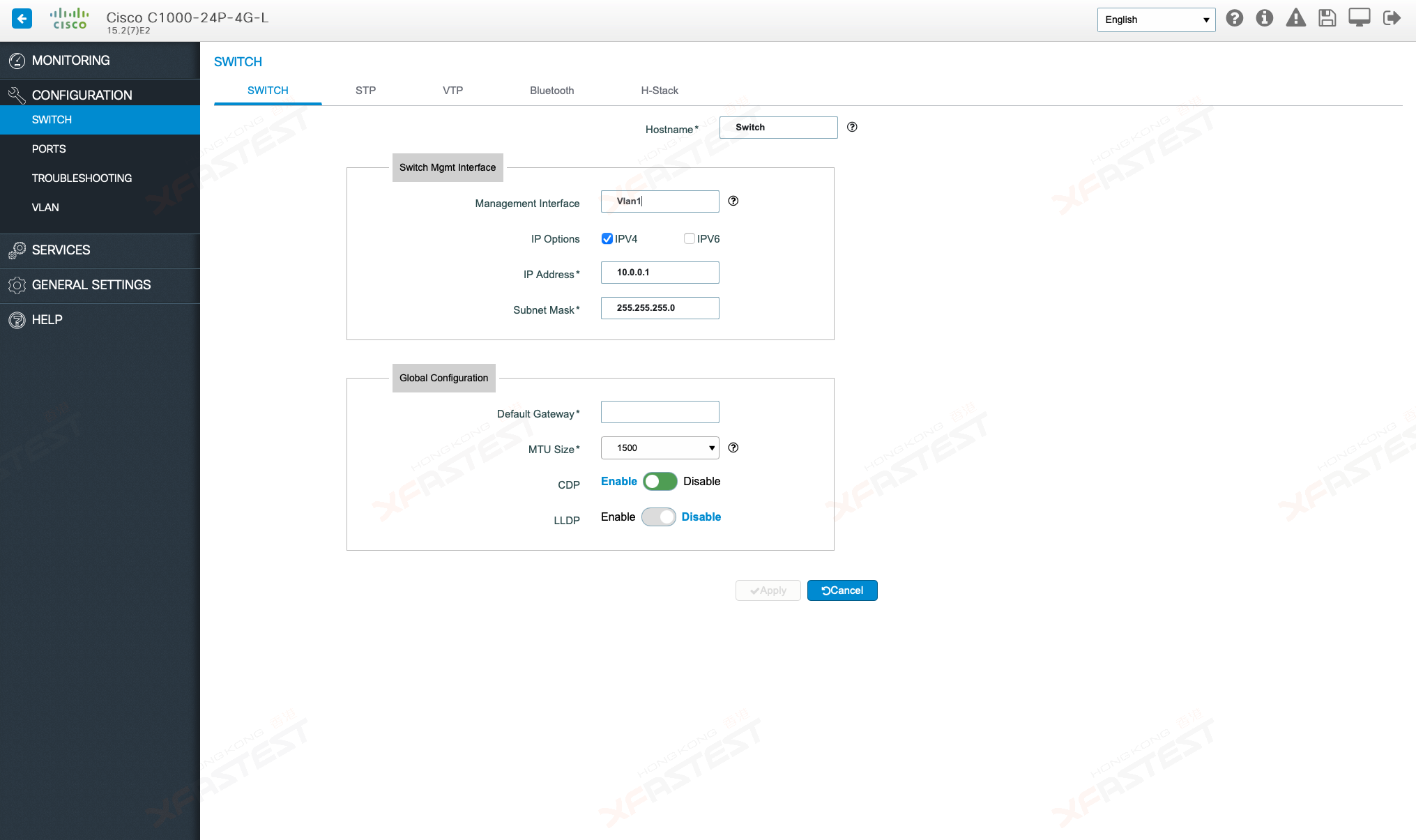Click the help icon next to Management Interface
1416x840 pixels.
point(733,201)
